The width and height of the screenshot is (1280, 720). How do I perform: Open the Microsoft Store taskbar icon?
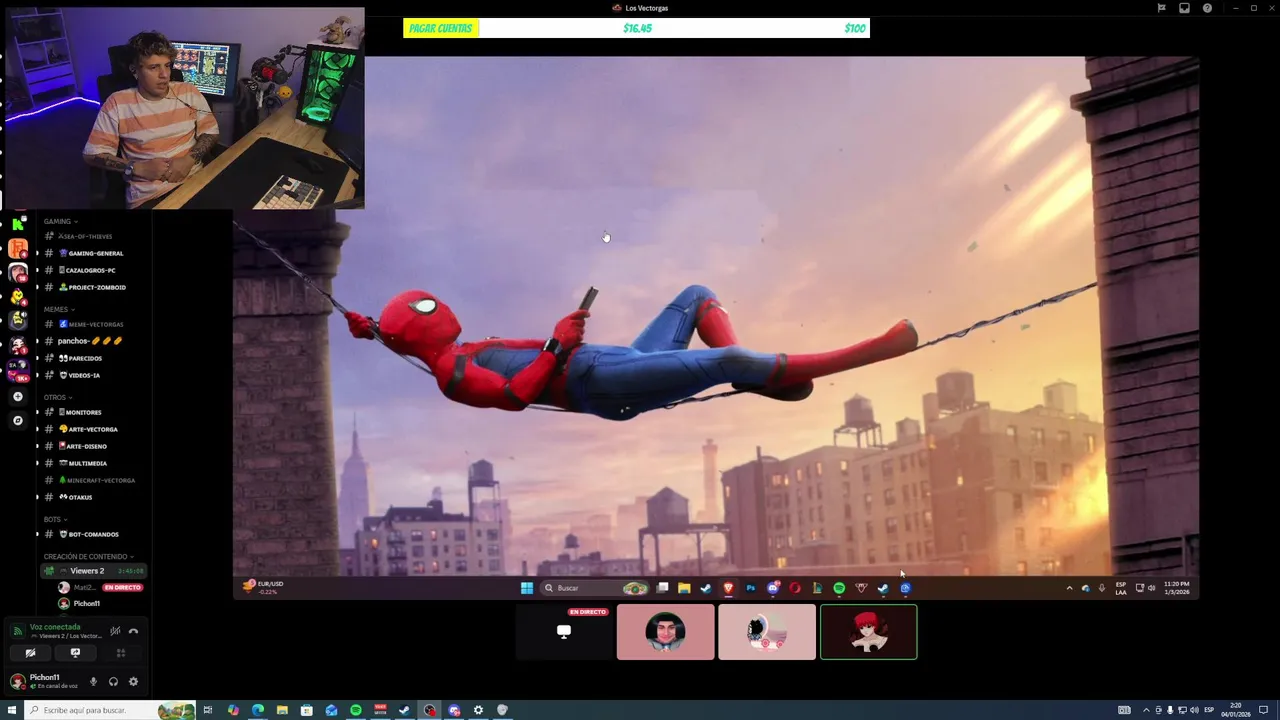(307, 710)
